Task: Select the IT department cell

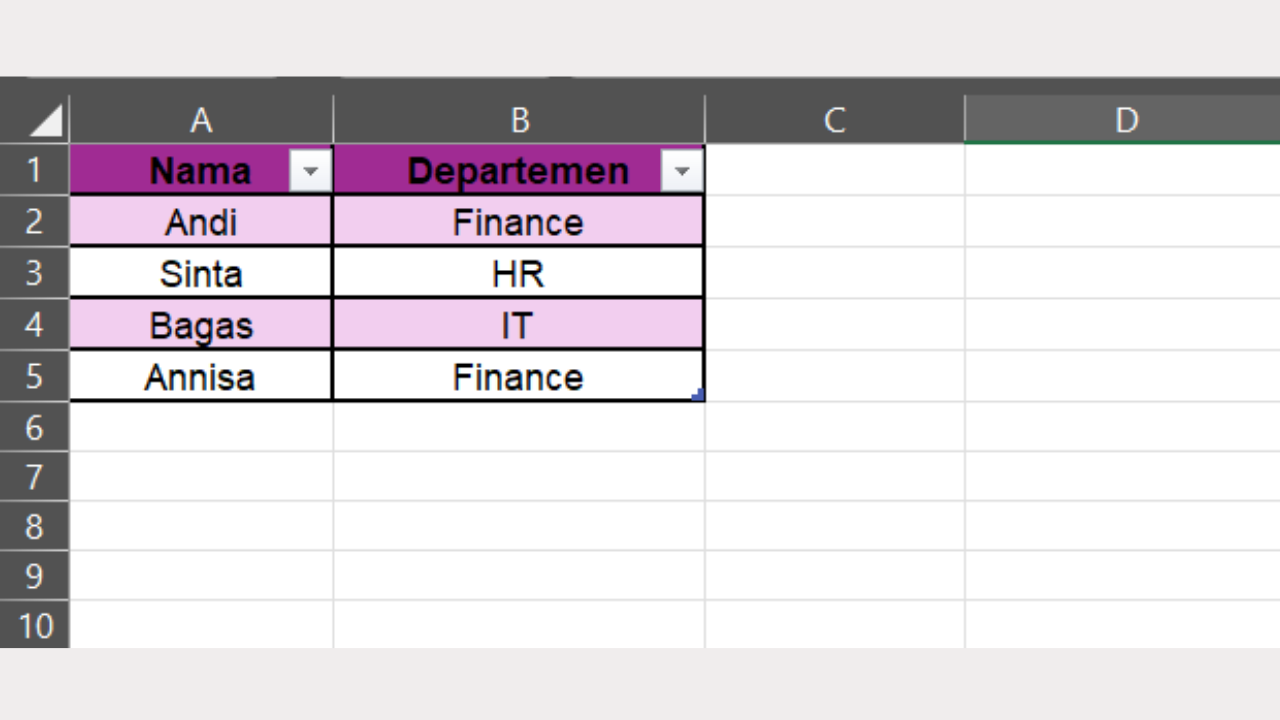Action: [519, 325]
